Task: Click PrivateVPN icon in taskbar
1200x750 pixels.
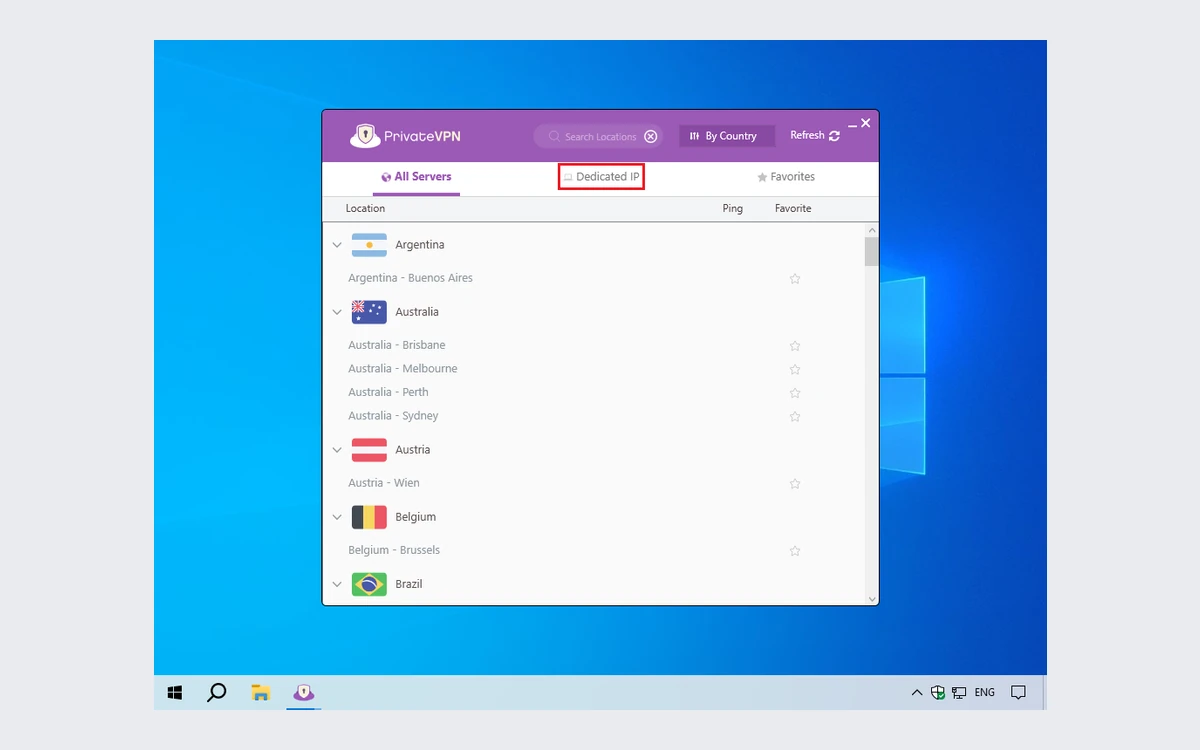Action: pos(304,692)
